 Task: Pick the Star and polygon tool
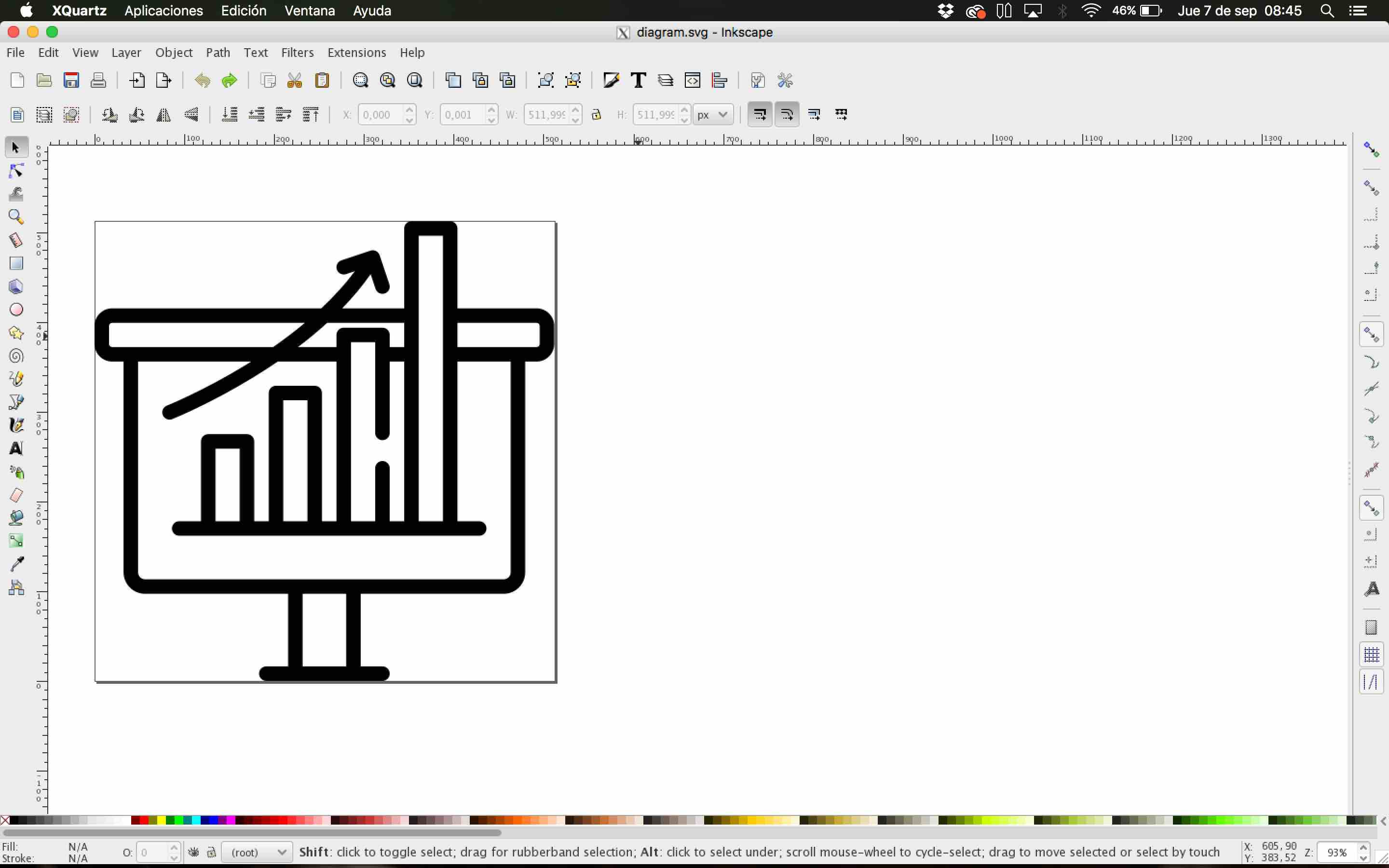tap(16, 333)
